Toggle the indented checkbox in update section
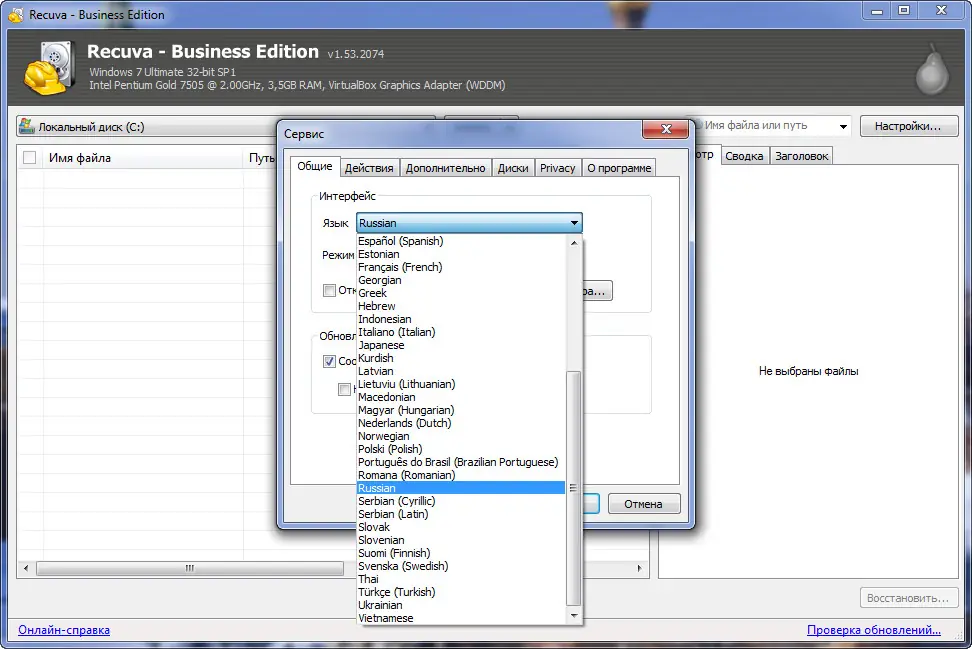This screenshot has height=649, width=972. [x=344, y=389]
